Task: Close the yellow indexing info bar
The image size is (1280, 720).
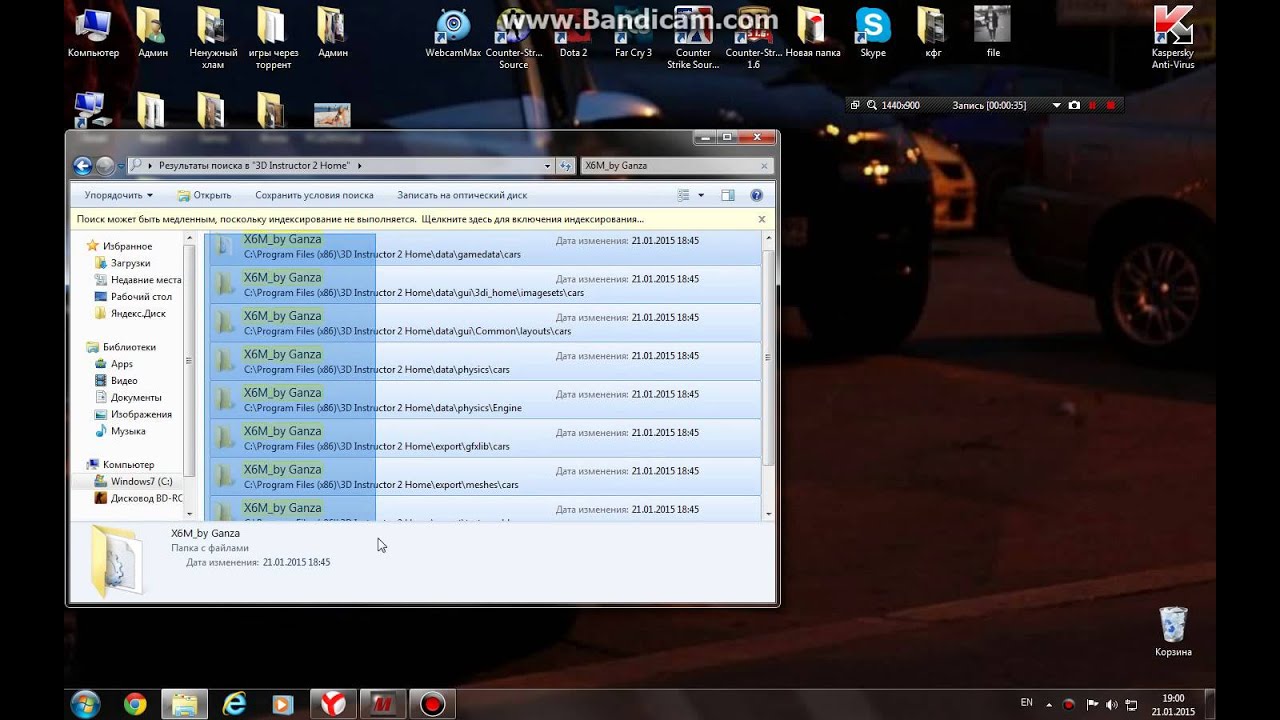Action: click(761, 219)
